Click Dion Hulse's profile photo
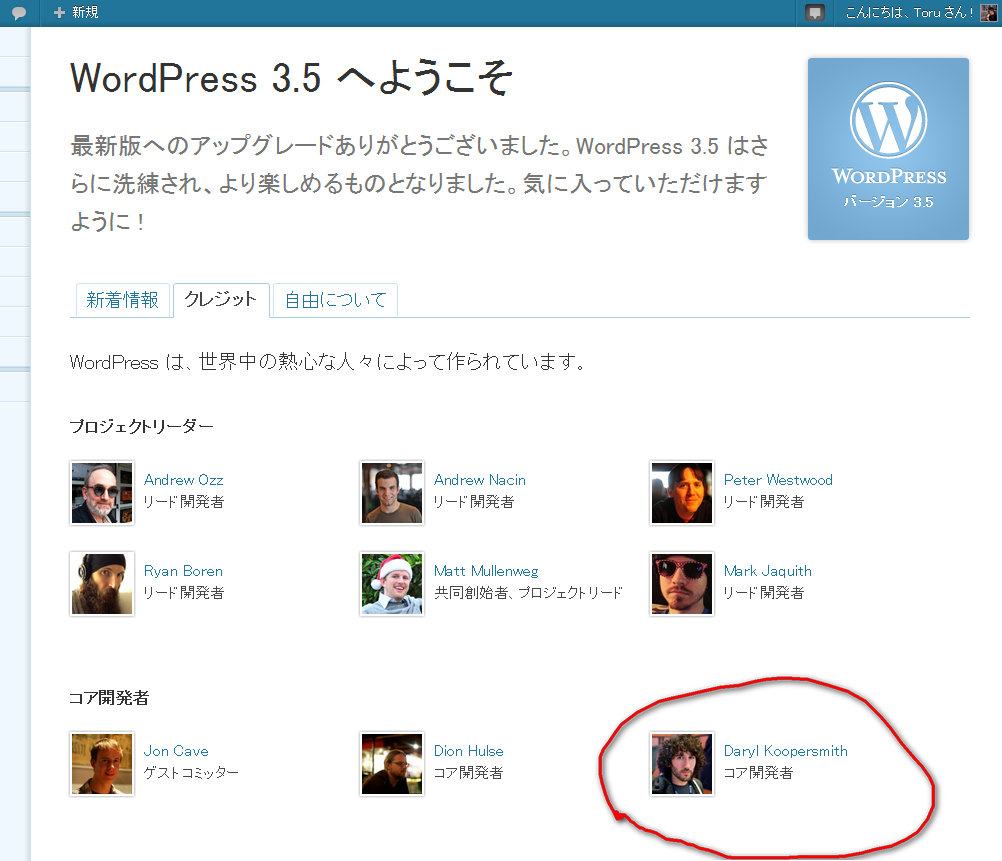This screenshot has height=861, width=1002. pos(392,764)
